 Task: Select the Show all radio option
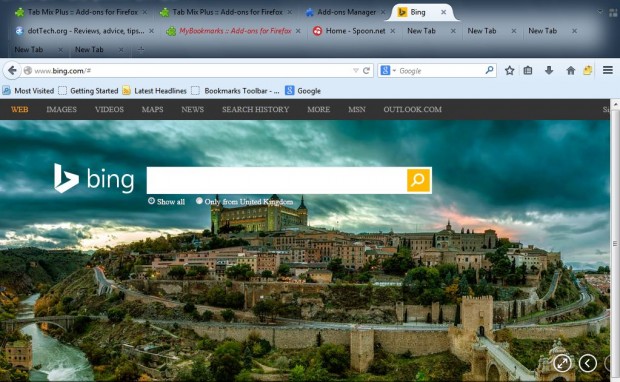(151, 201)
